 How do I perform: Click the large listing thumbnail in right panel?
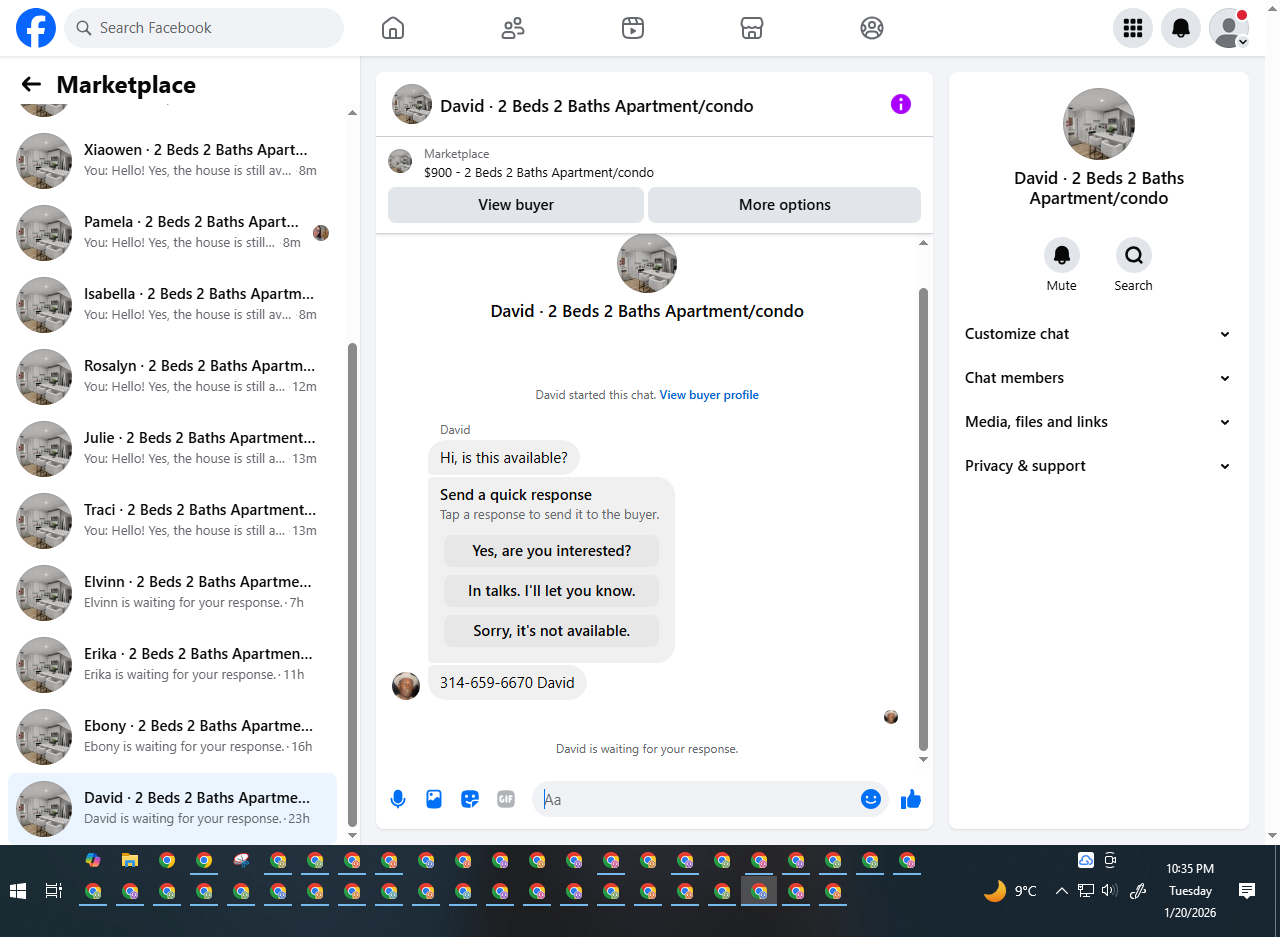click(1099, 124)
